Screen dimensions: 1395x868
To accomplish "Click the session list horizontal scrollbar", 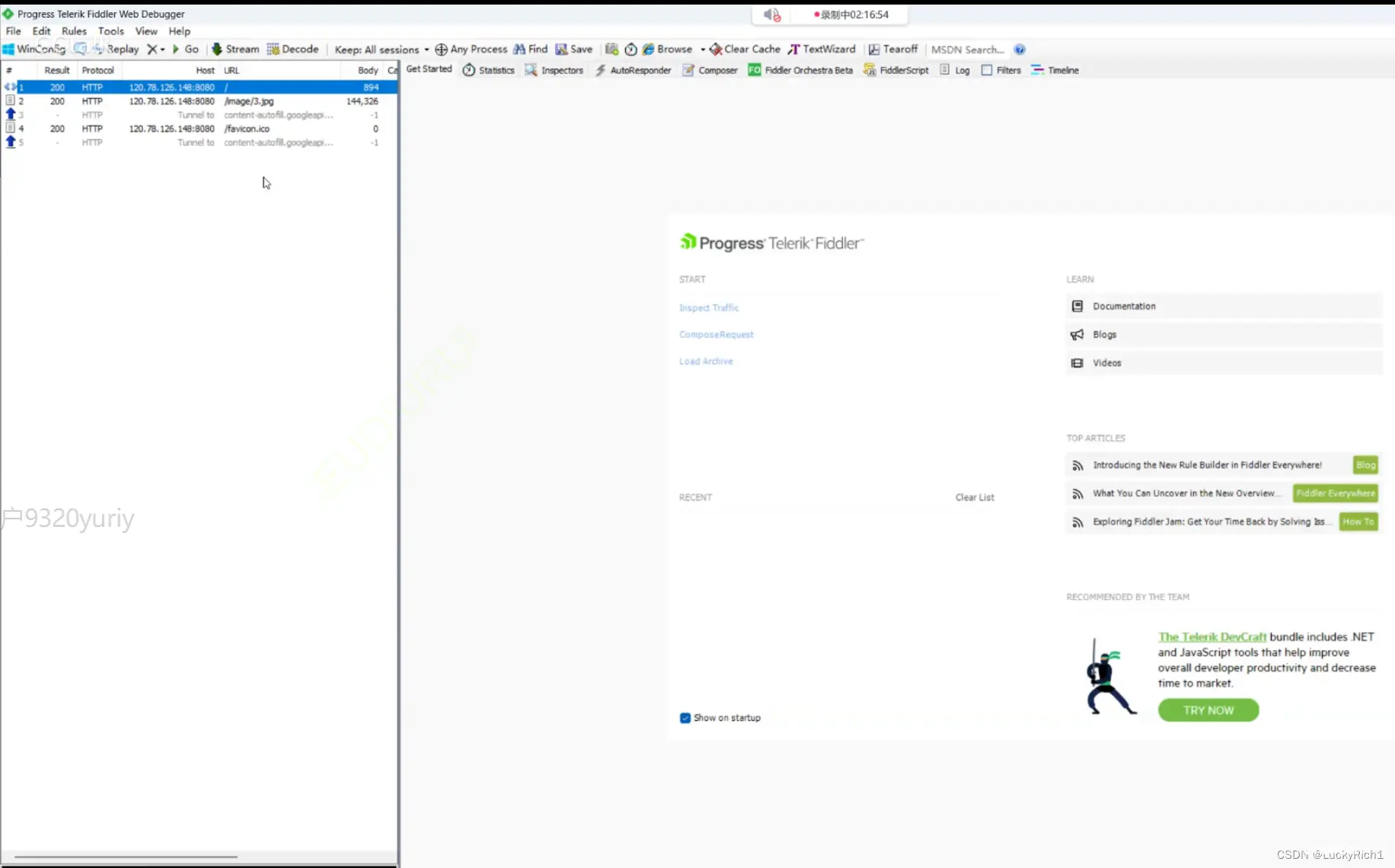I will click(x=126, y=857).
